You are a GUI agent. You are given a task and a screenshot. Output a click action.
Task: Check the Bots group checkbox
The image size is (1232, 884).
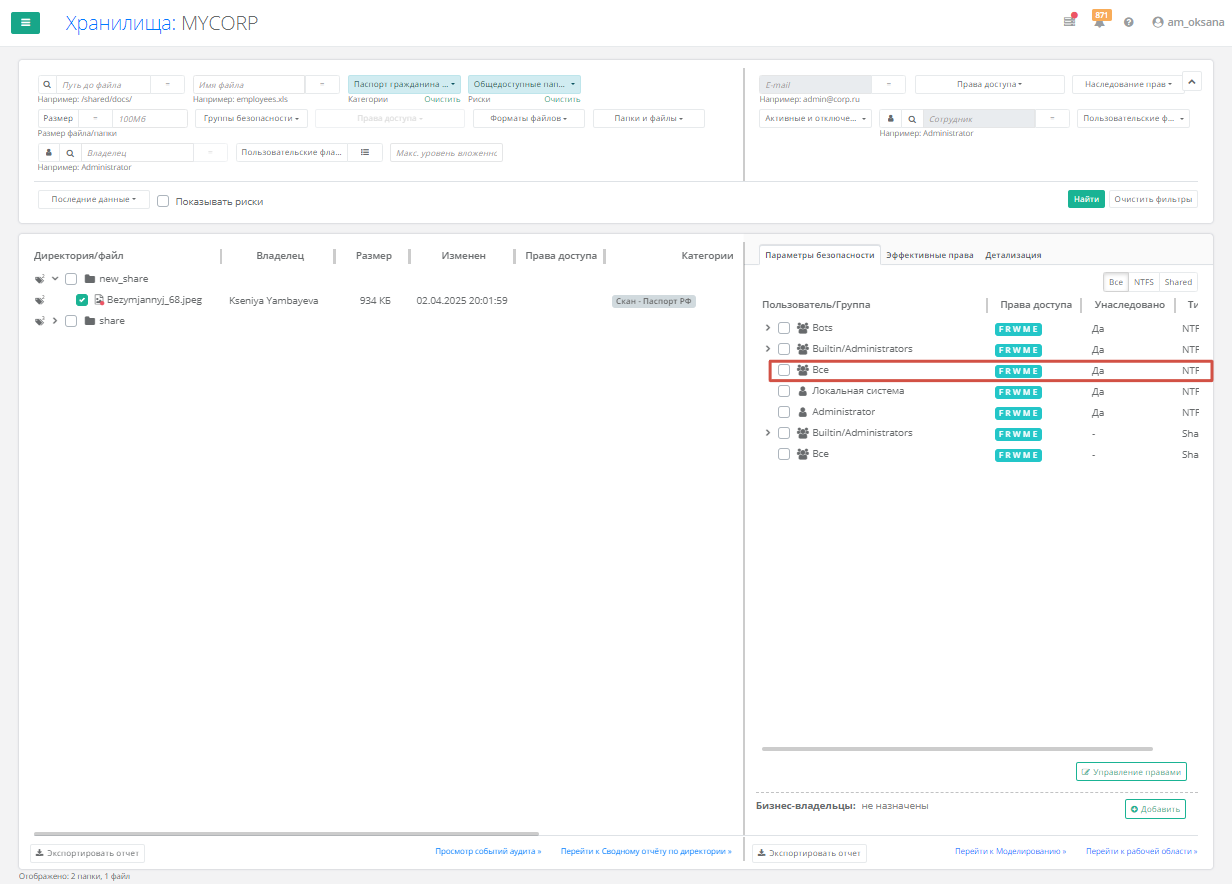coord(784,328)
